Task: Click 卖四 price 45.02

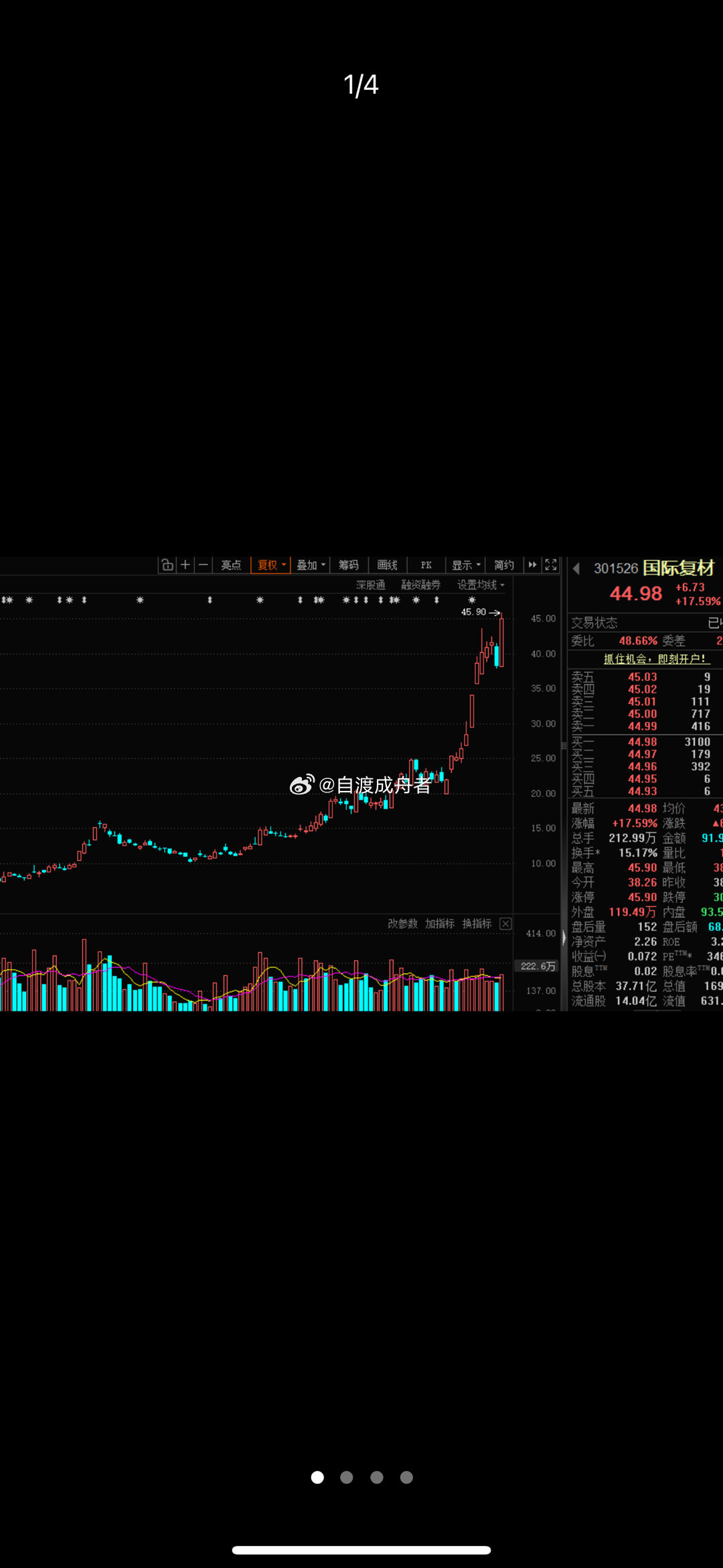Action: (x=642, y=689)
